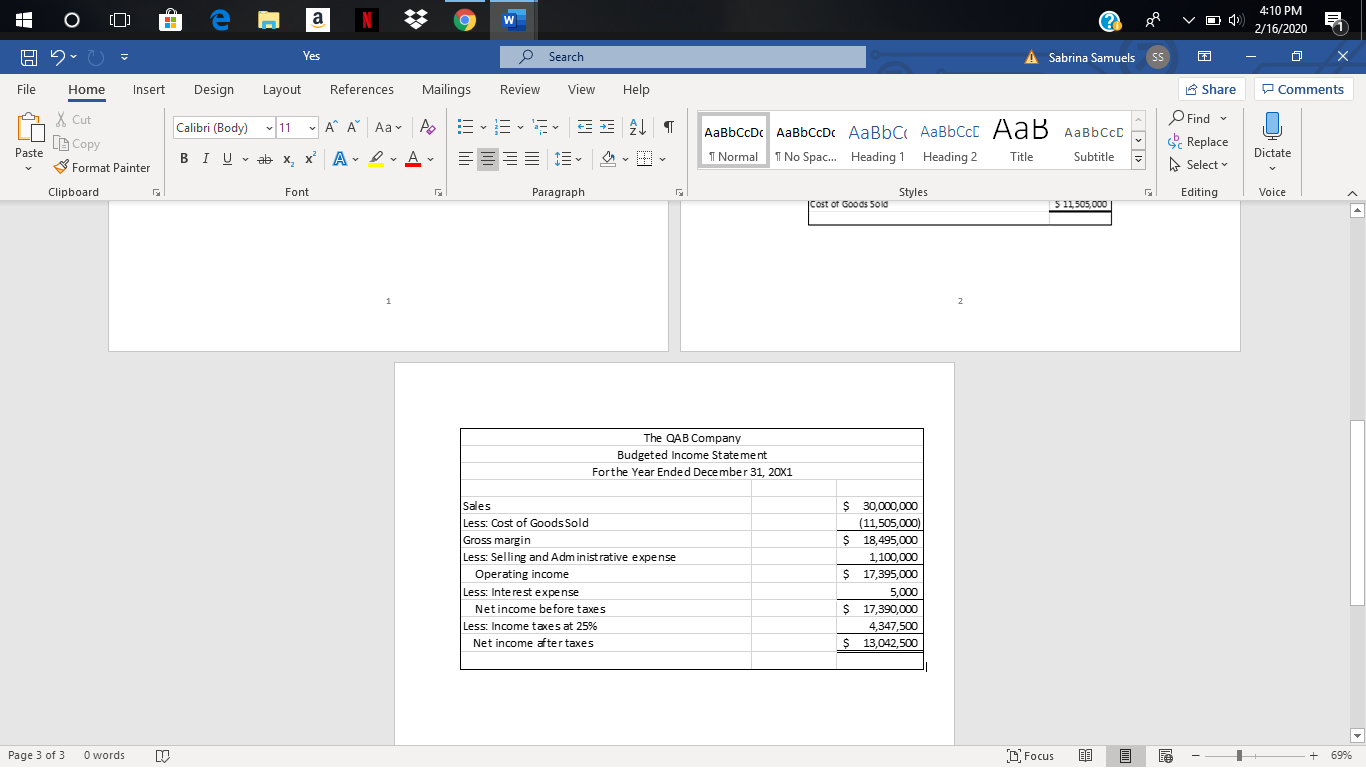The height and width of the screenshot is (768, 1366).
Task: Align text to the left
Action: [466, 160]
